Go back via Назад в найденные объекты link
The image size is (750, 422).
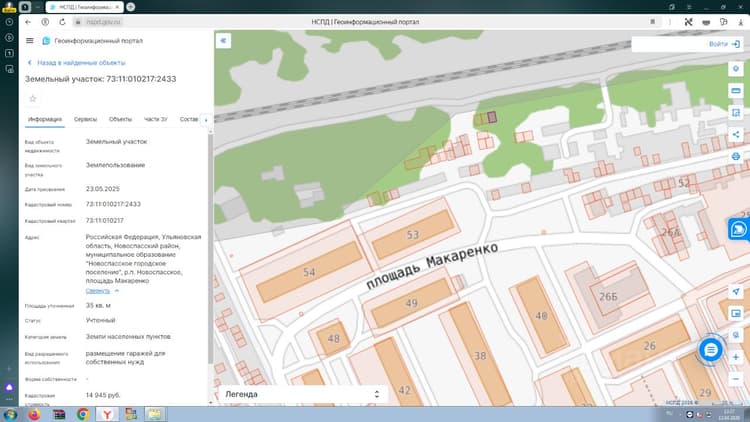77,63
